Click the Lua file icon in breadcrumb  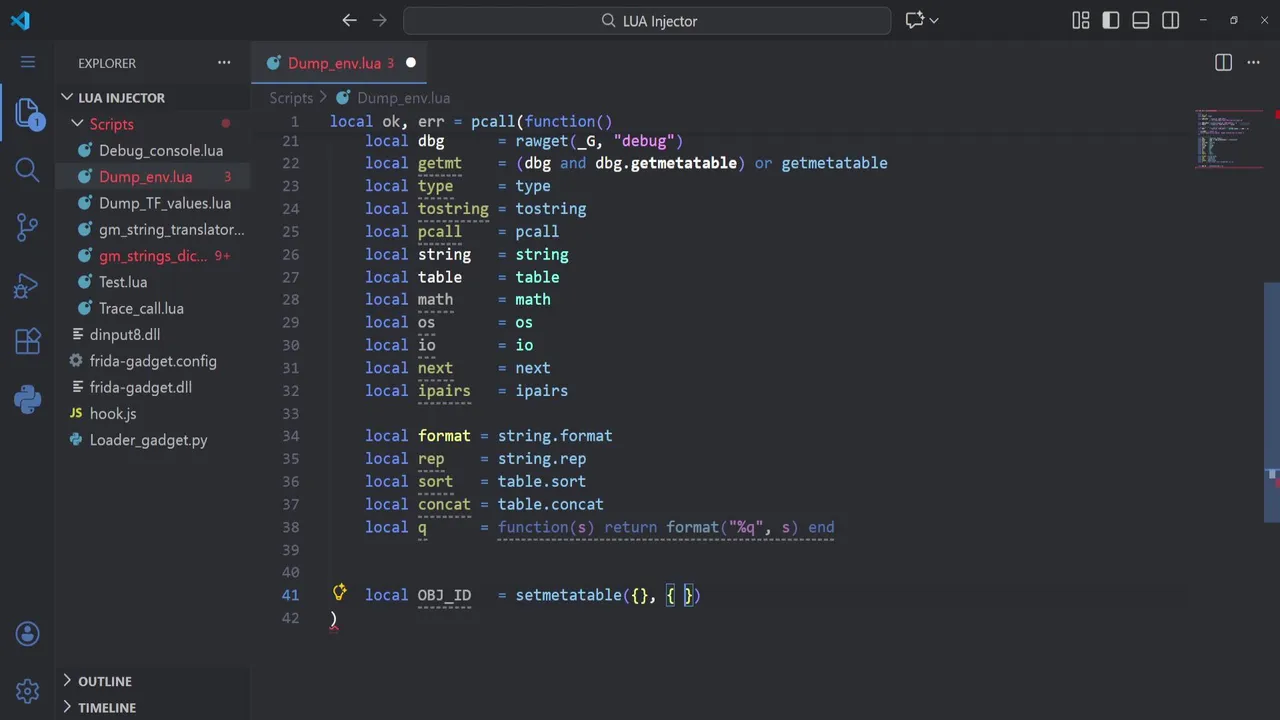coord(343,98)
